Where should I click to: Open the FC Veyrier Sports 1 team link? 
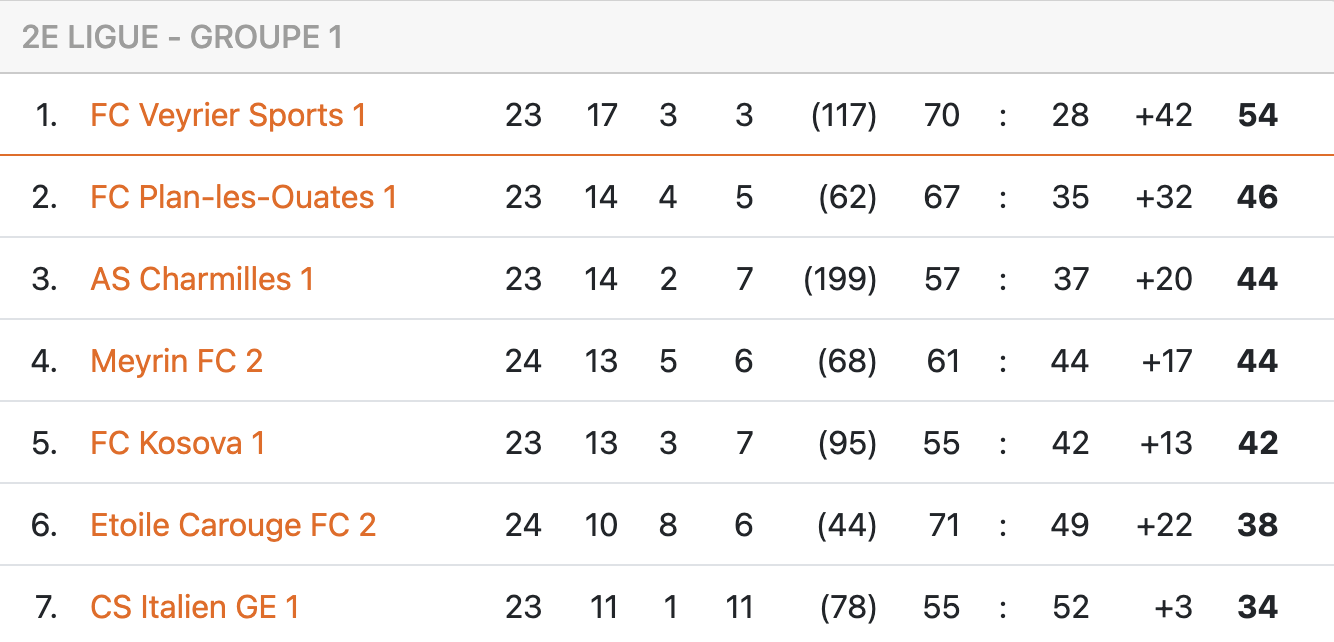pyautogui.click(x=228, y=115)
